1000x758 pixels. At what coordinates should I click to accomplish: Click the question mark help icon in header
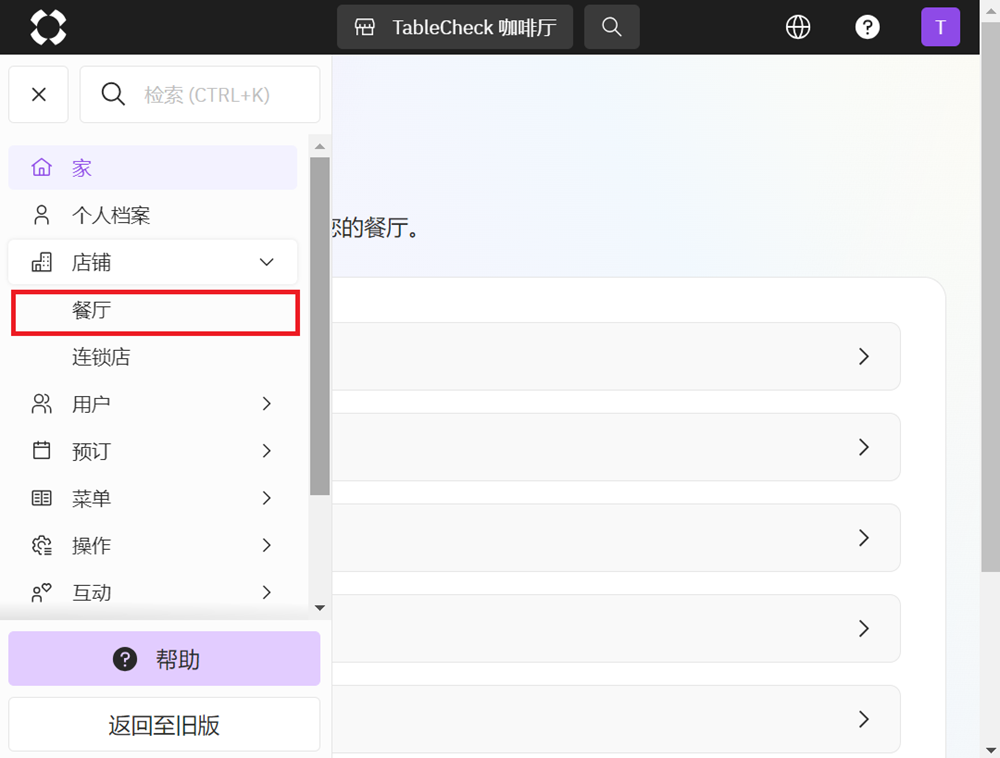867,27
